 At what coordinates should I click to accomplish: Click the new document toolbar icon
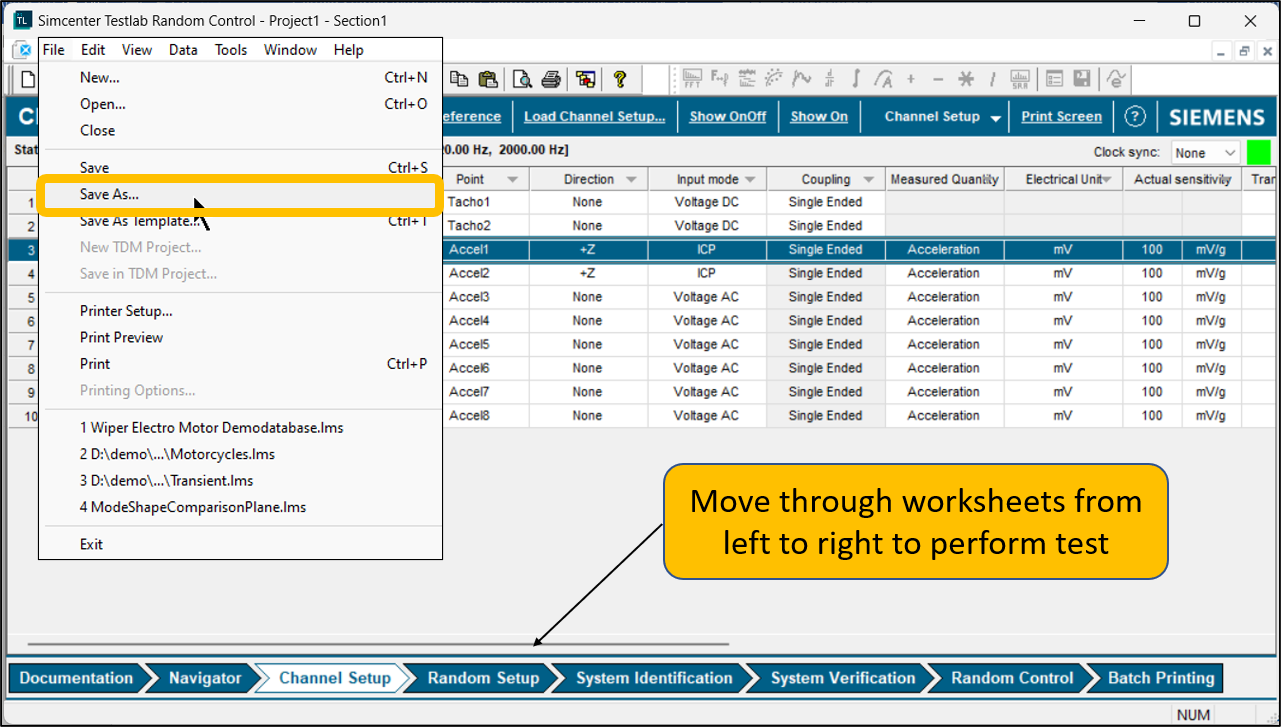28,79
